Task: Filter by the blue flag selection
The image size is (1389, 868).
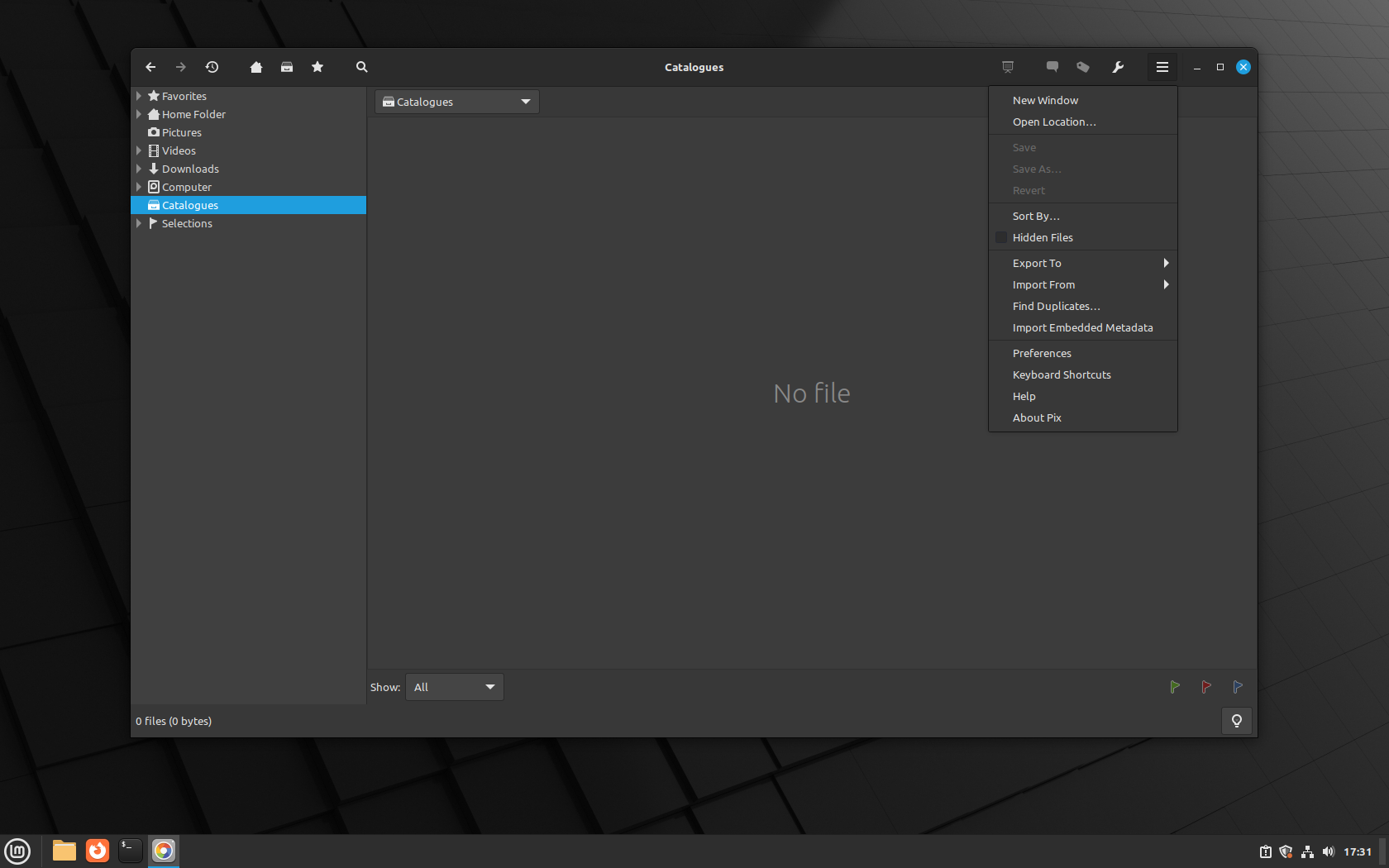Action: [x=1238, y=687]
